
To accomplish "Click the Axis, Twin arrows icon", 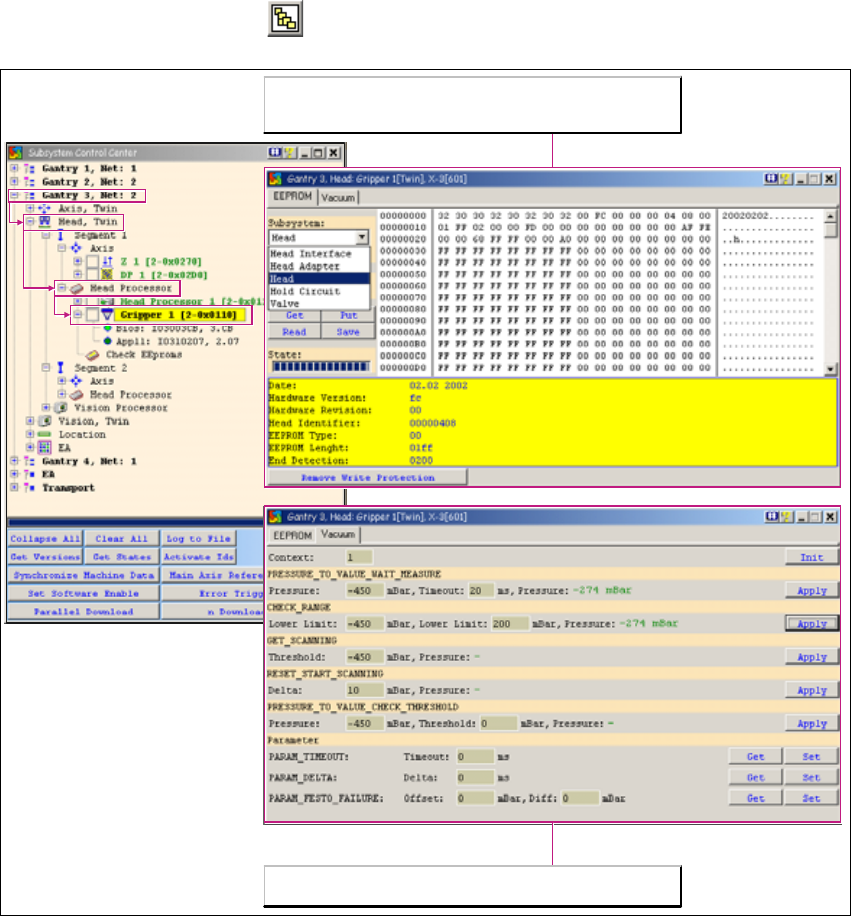I will (44, 208).
